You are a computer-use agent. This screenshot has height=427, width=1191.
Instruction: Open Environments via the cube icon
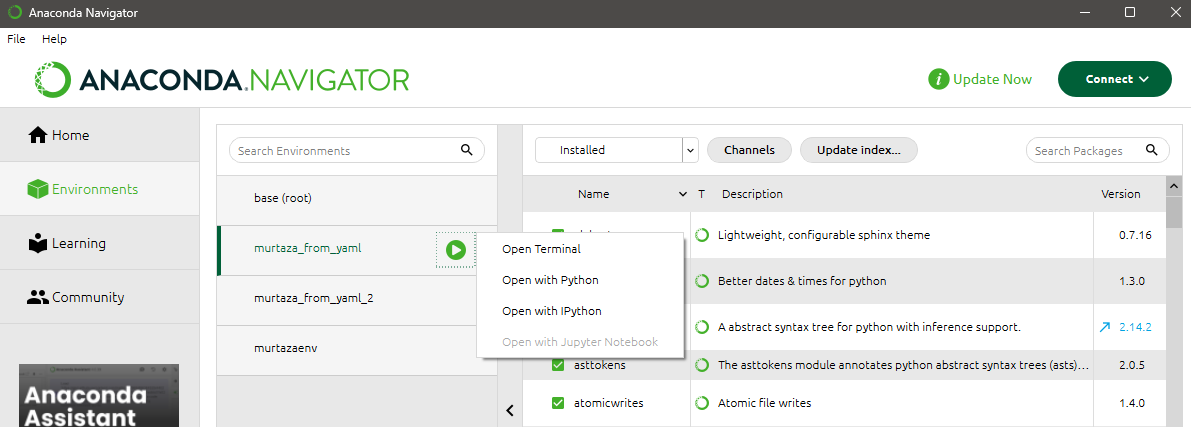click(38, 189)
